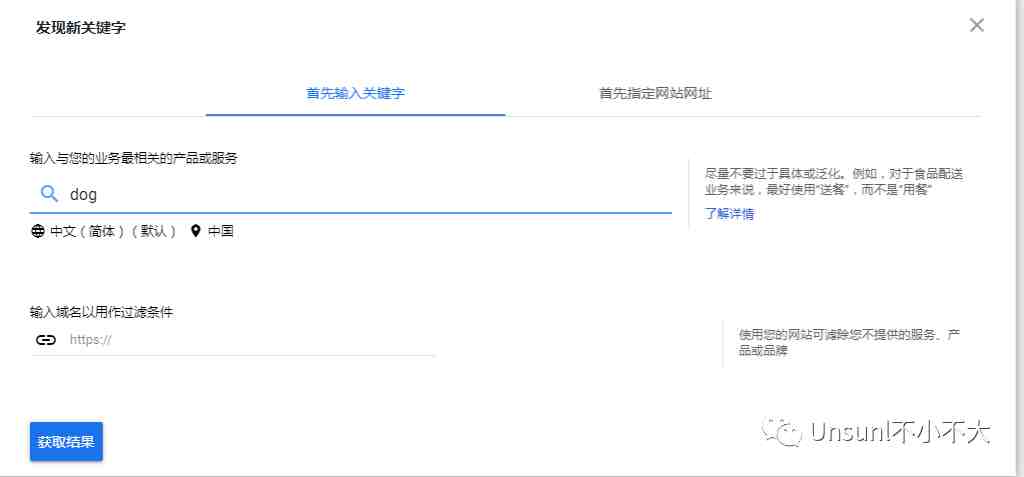Open the 首先指定网站网址 tab
The image size is (1024, 477).
pyautogui.click(x=656, y=93)
